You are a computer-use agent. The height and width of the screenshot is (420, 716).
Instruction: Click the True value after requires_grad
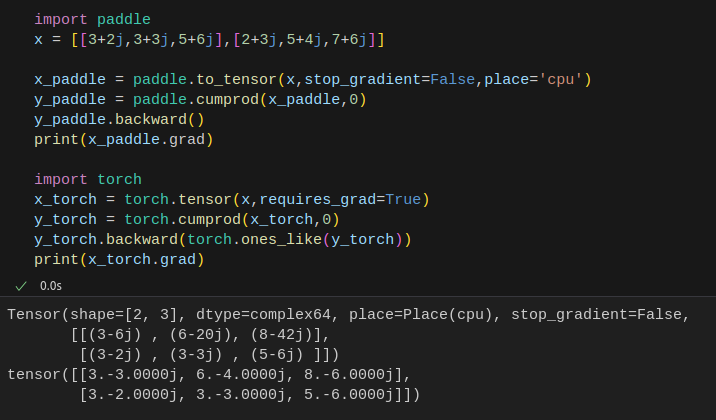(402, 199)
